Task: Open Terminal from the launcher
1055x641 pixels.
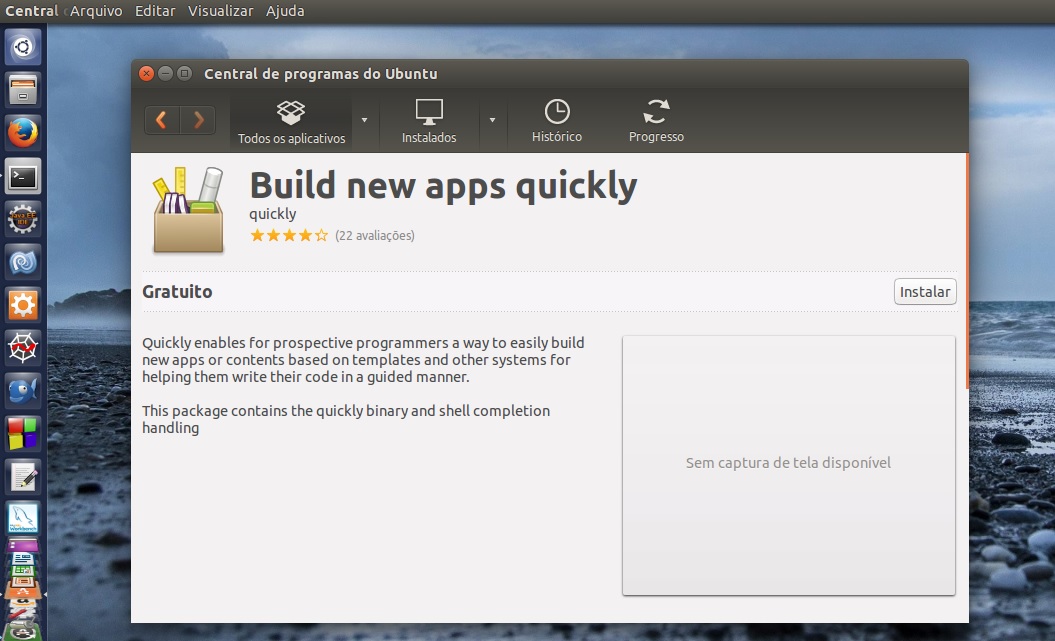Action: (23, 176)
